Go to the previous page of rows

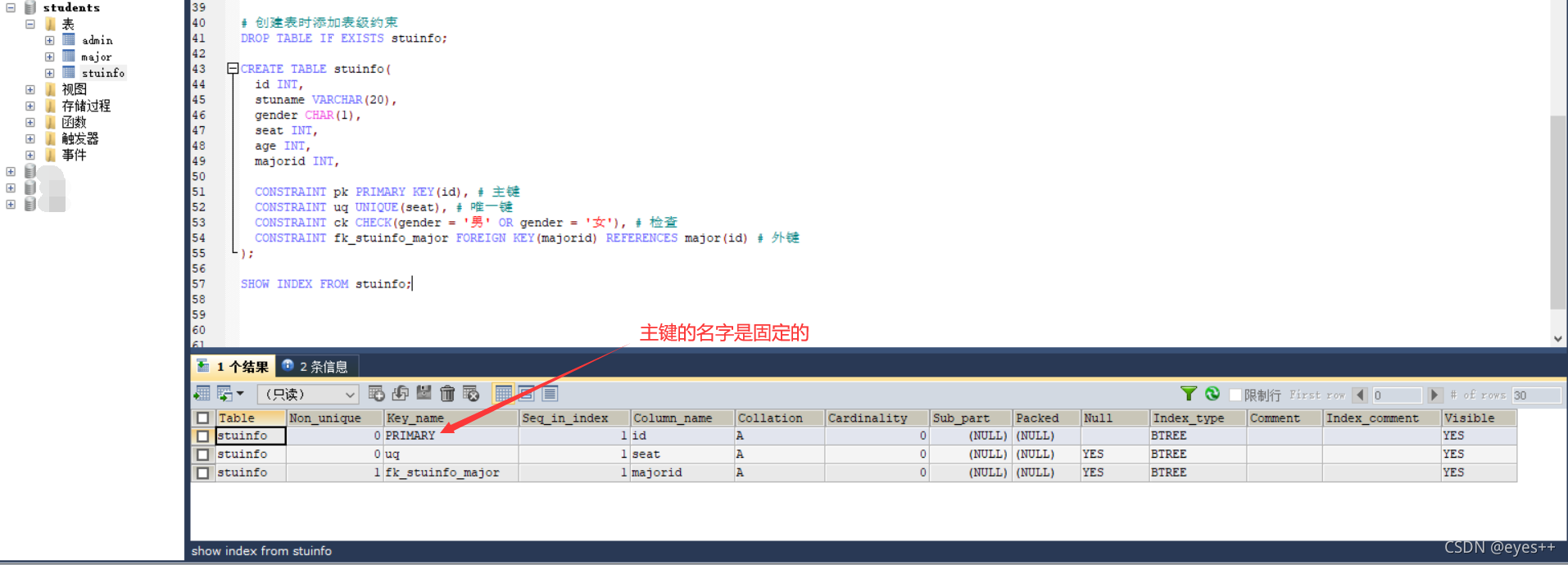point(1360,395)
